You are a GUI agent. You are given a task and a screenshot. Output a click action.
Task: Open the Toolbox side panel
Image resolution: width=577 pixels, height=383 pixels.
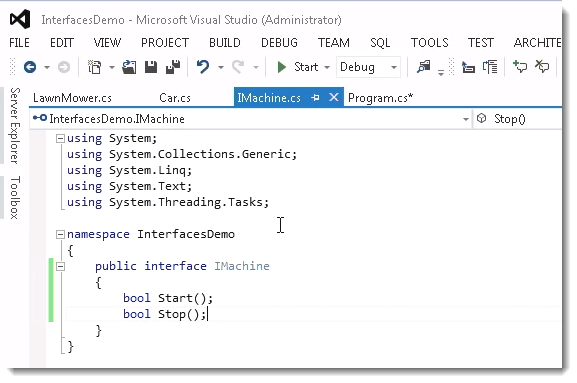(15, 197)
